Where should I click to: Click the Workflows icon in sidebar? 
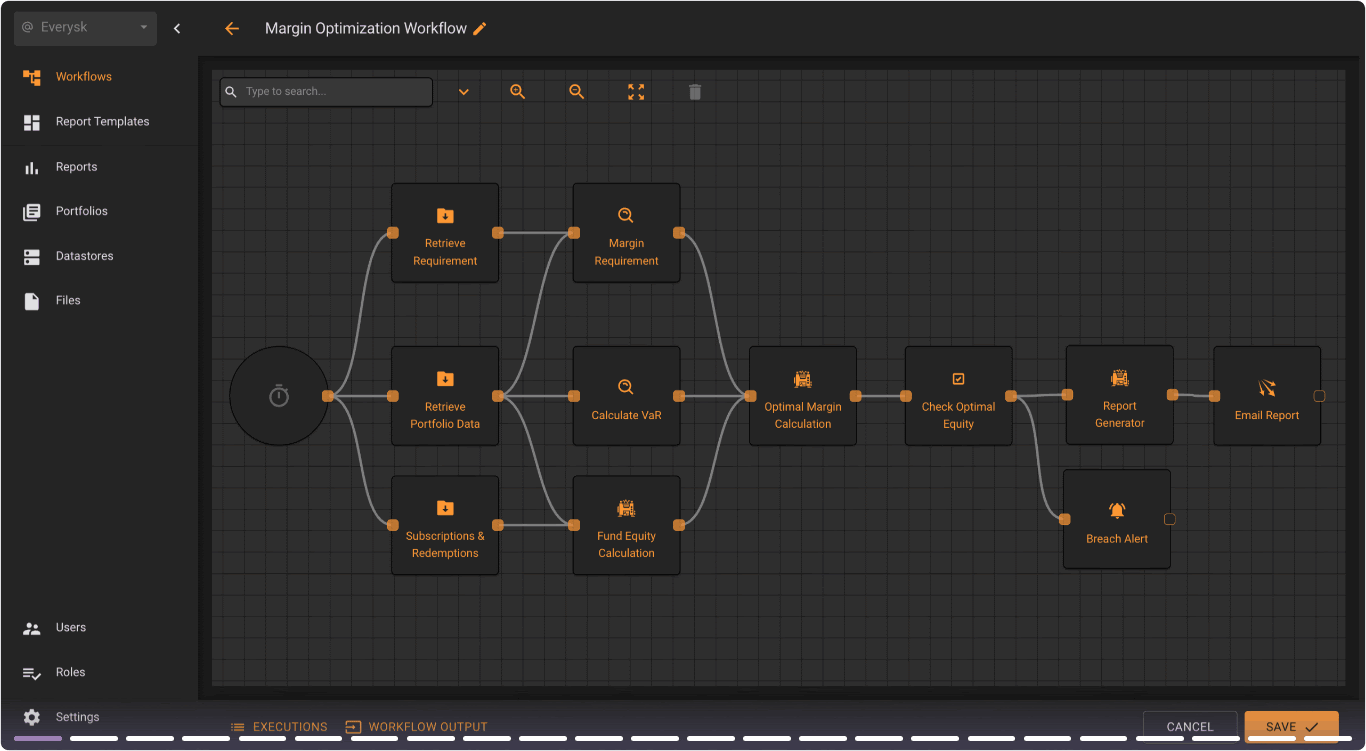(32, 77)
